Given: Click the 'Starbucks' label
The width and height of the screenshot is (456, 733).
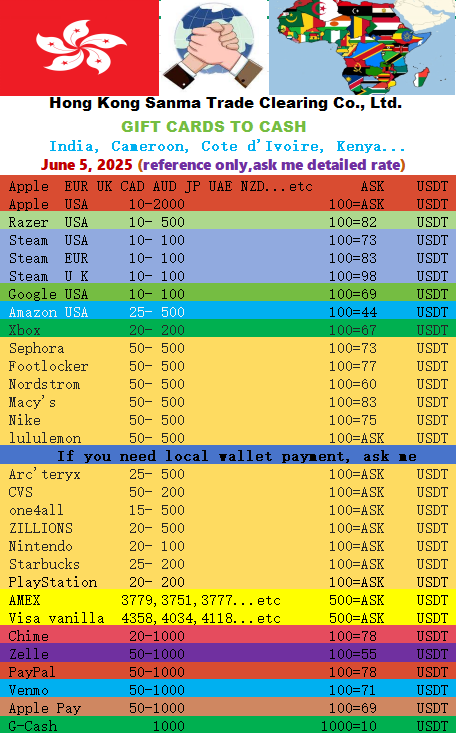Looking at the screenshot, I should tap(44, 564).
